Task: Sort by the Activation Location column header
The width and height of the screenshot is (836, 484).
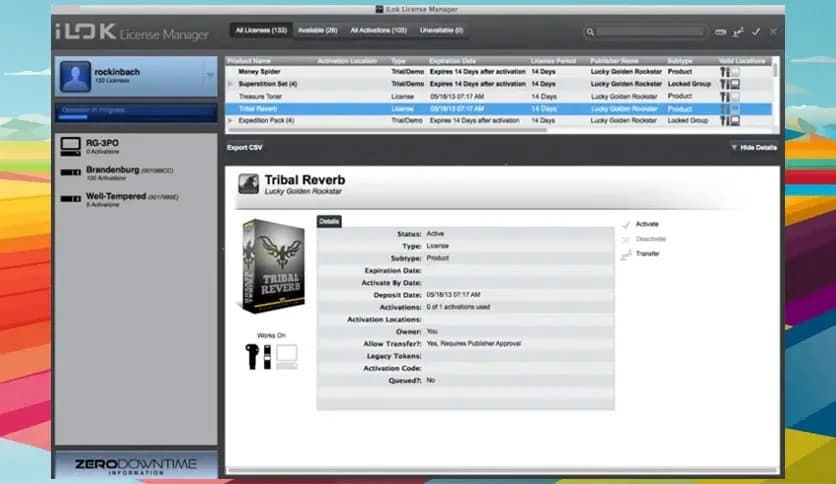Action: click(347, 61)
